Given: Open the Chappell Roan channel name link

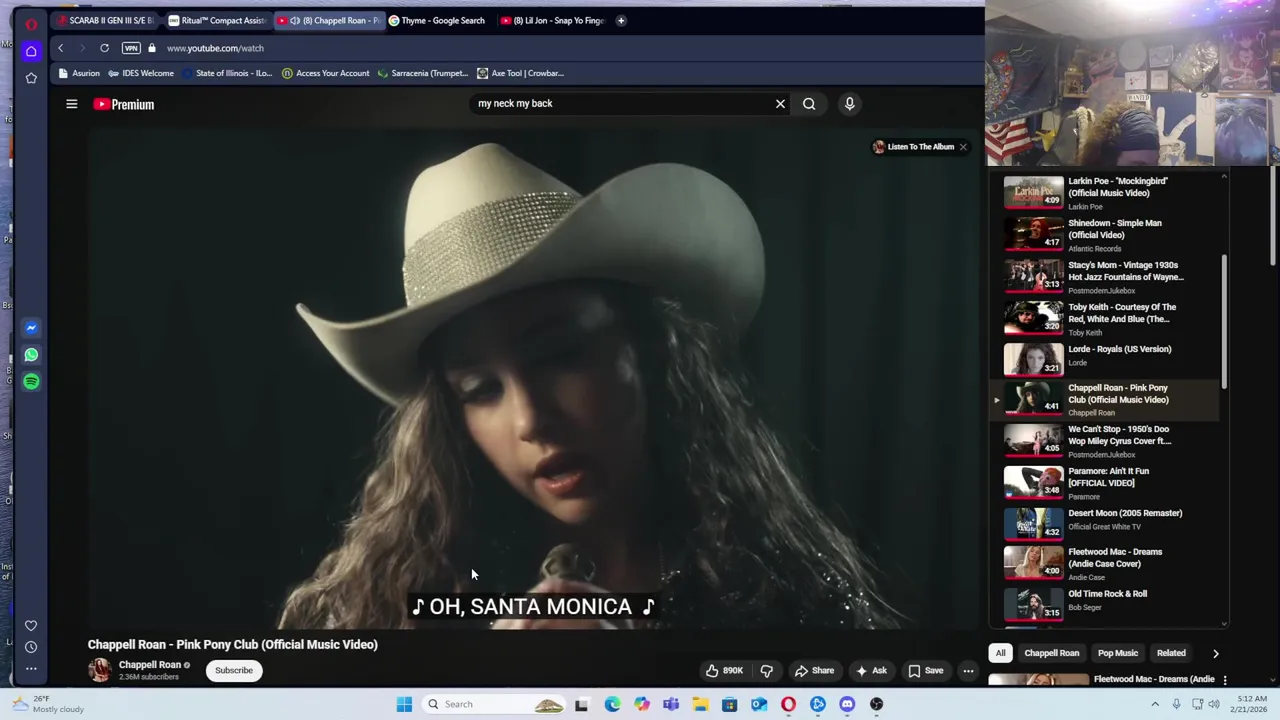Looking at the screenshot, I should (x=150, y=665).
